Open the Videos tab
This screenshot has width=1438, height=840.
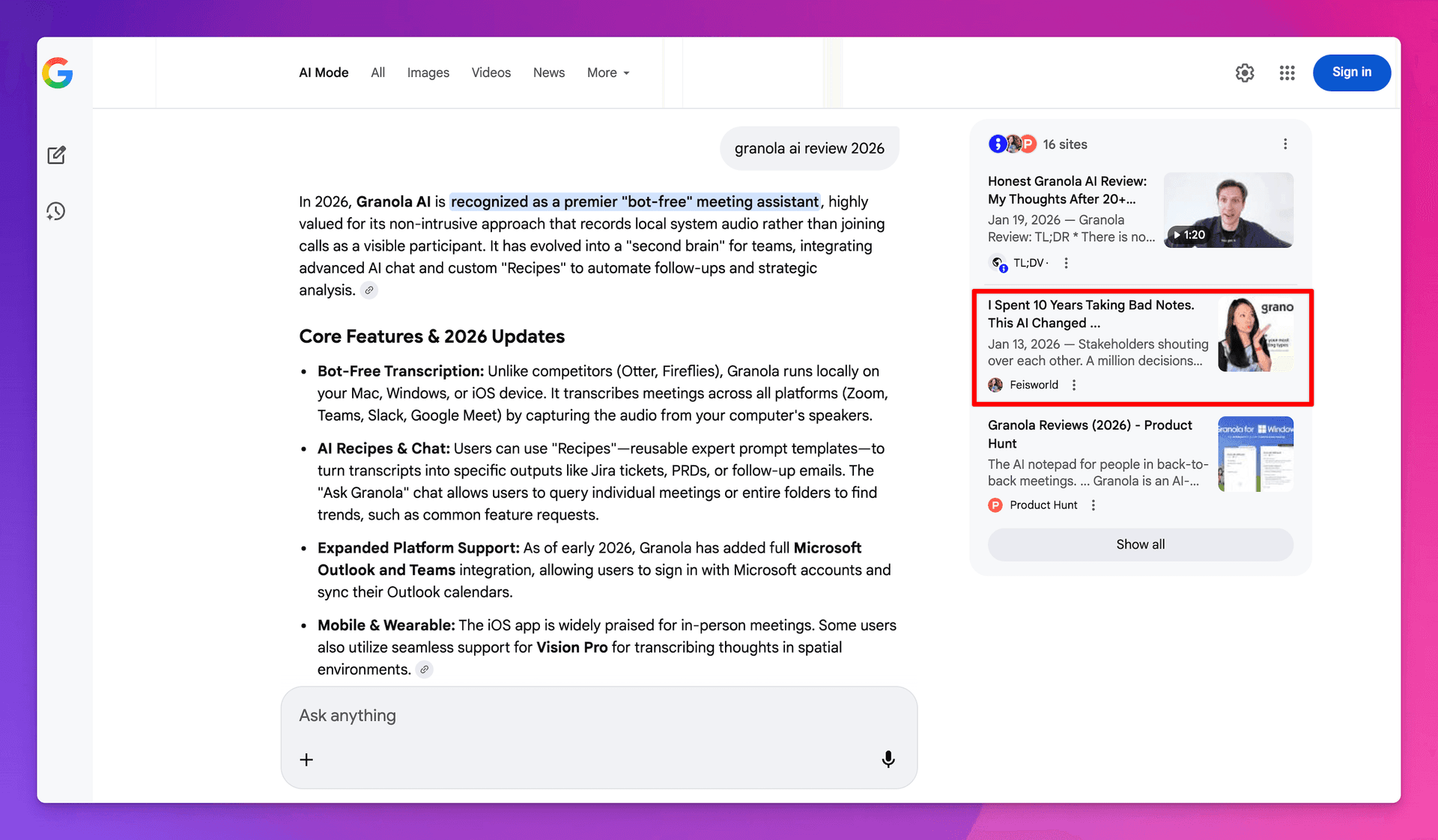coord(491,73)
